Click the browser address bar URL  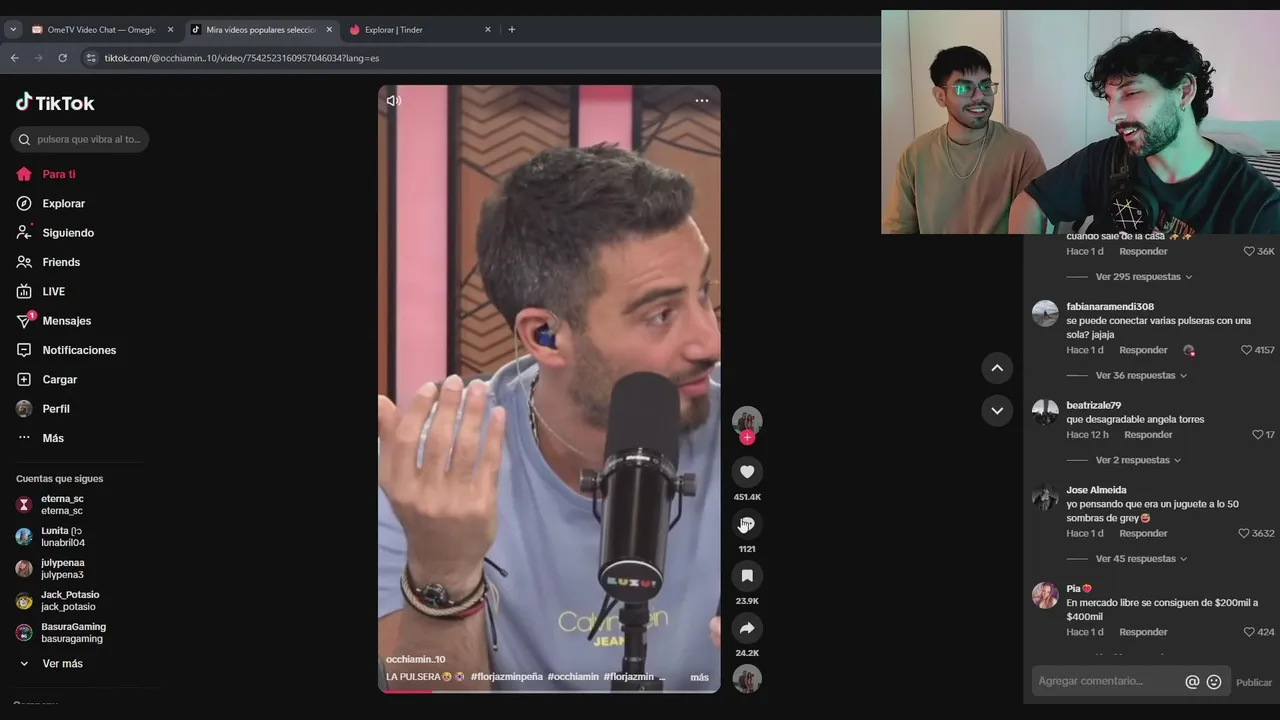click(241, 58)
